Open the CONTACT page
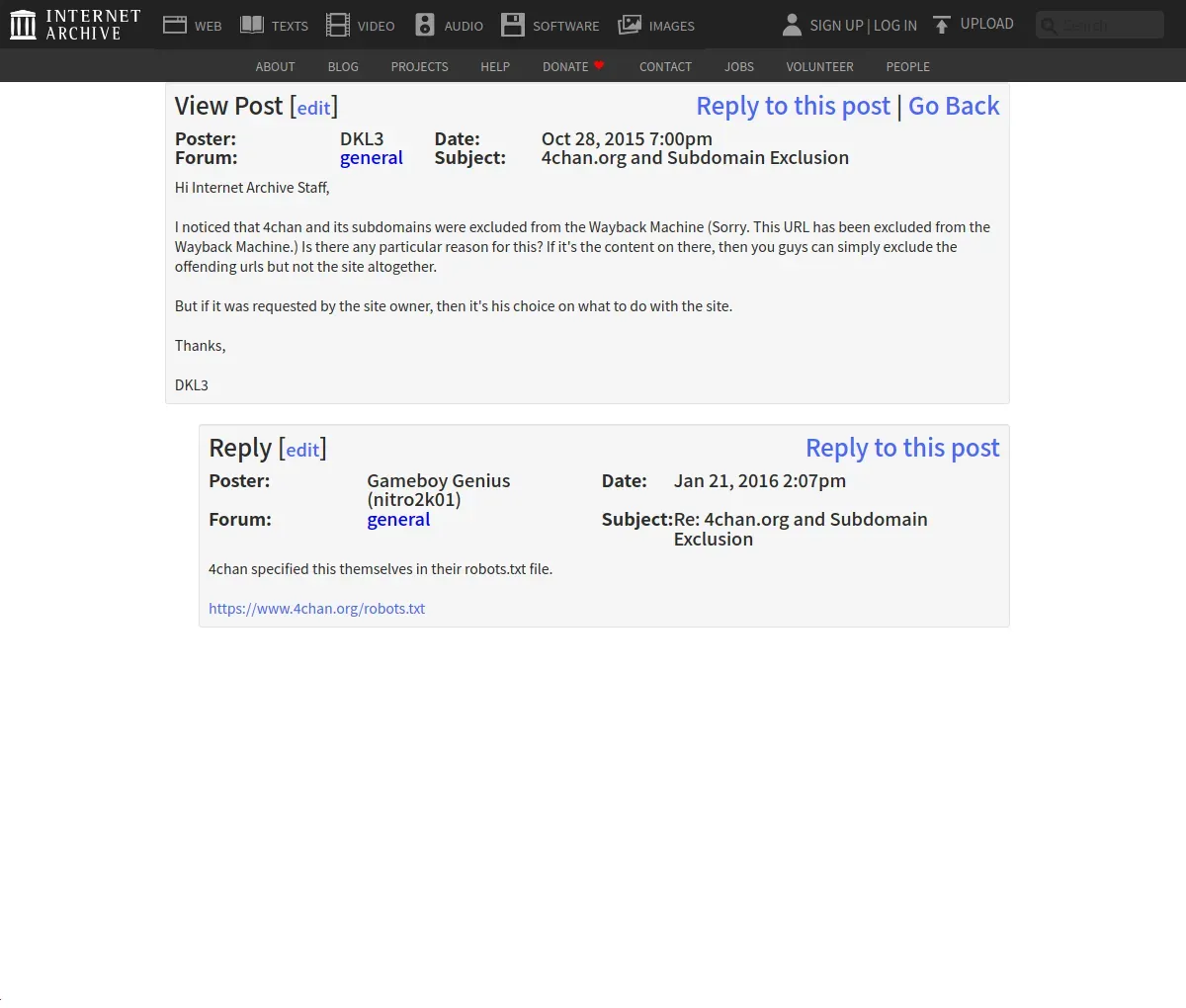The image size is (1186, 1008). tap(665, 66)
